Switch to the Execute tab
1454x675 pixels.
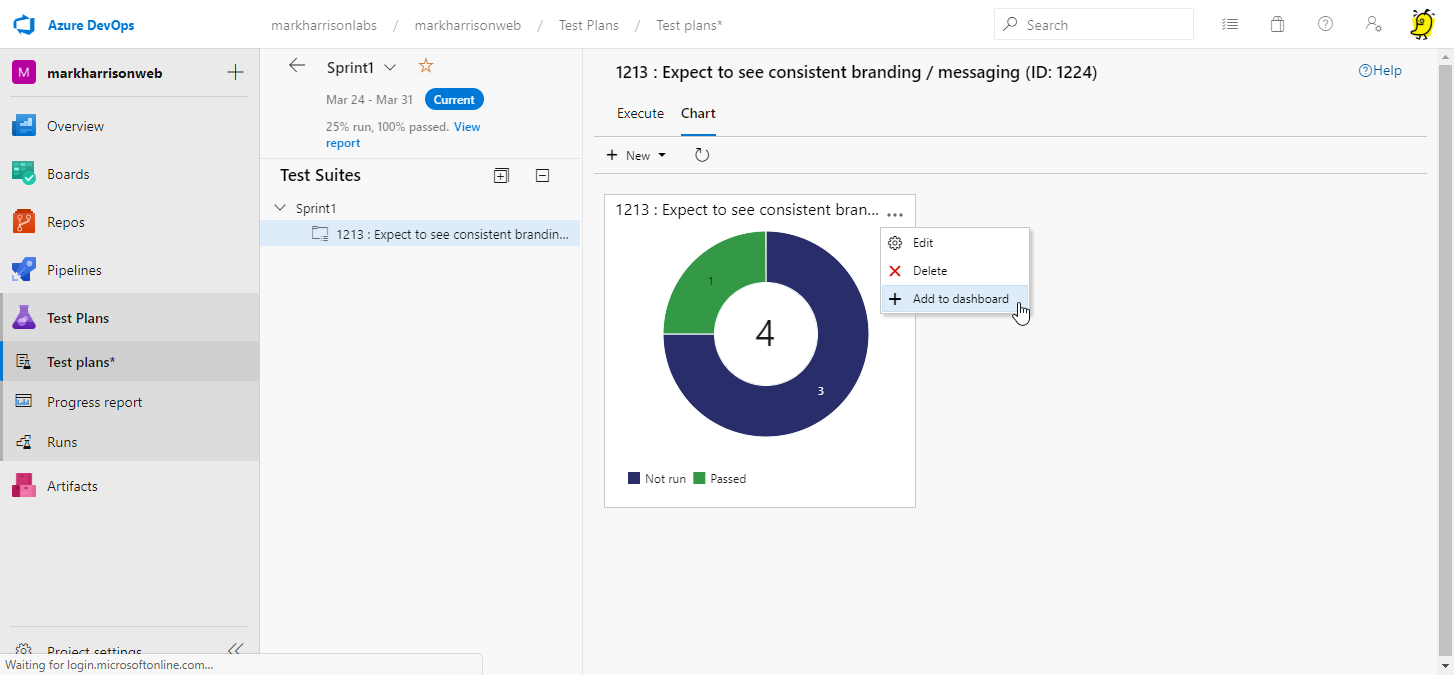tap(640, 114)
